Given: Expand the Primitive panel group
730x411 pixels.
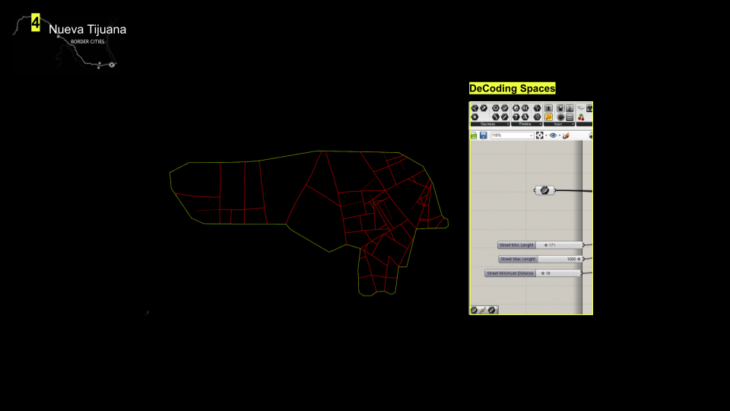Looking at the screenshot, I should [x=523, y=124].
